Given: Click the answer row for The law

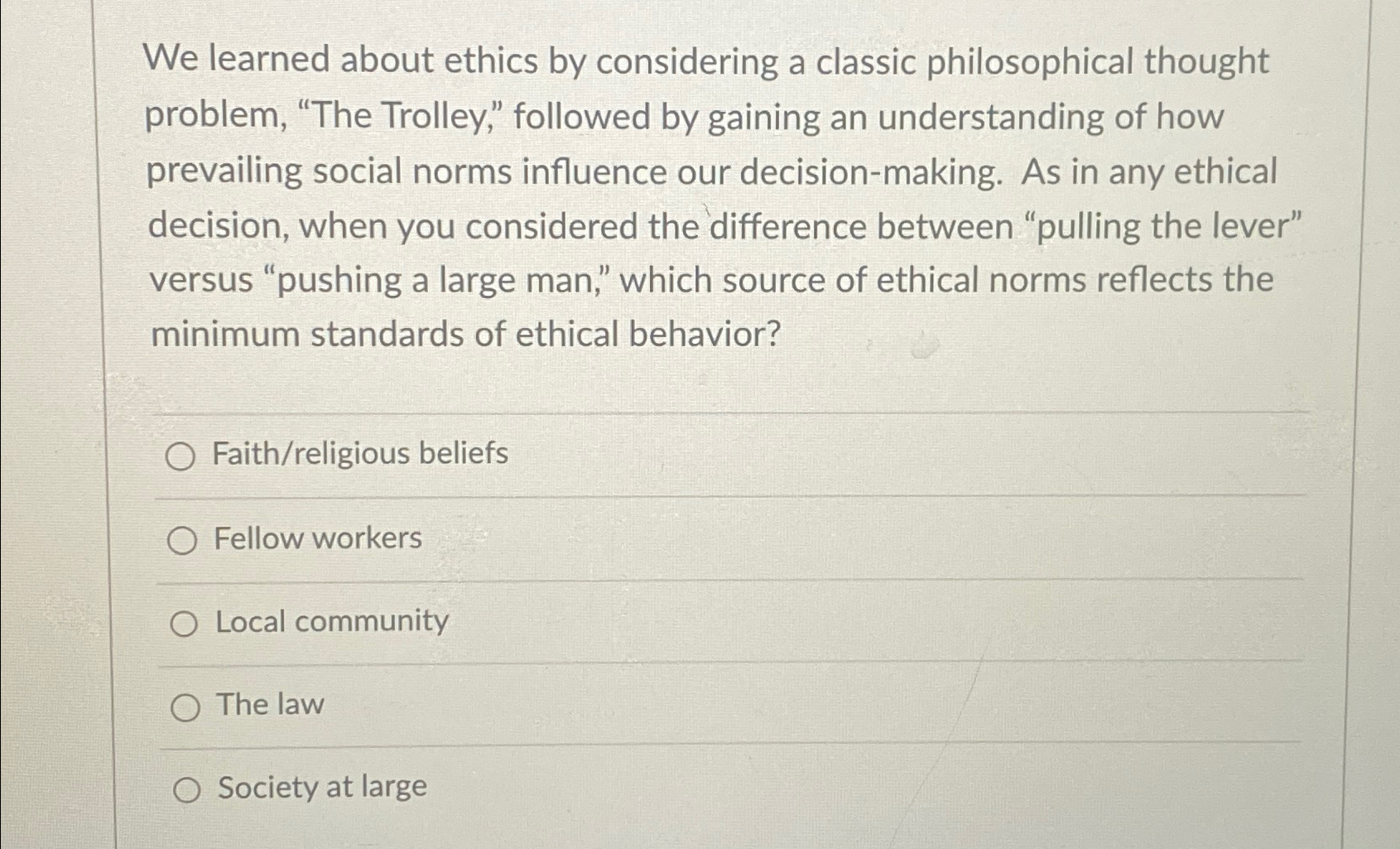Looking at the screenshot, I should tap(729, 705).
